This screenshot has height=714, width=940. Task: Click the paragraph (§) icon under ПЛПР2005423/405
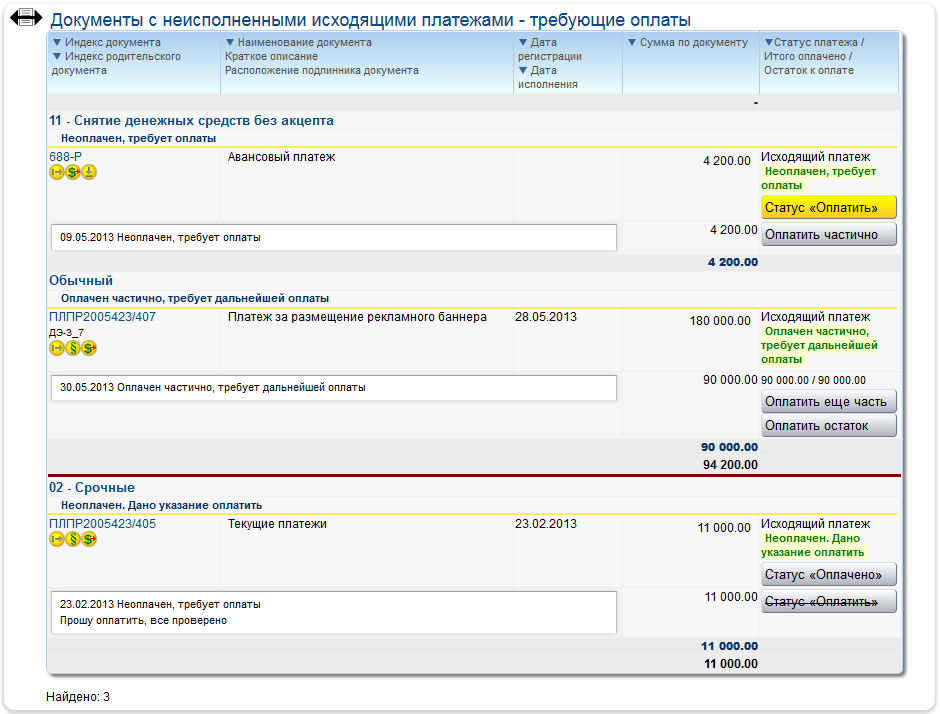click(x=73, y=540)
